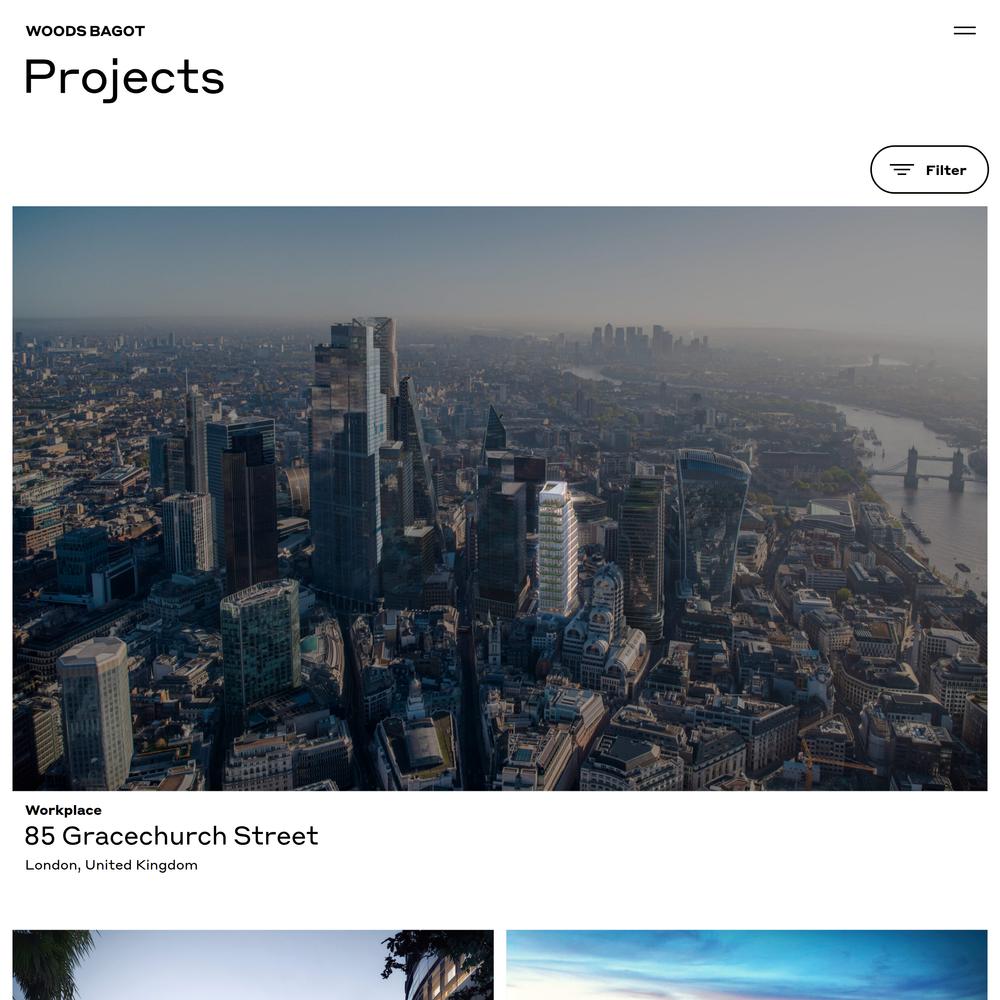Screen dimensions: 1000x1000
Task: Click the Workplace category label
Action: (x=63, y=810)
